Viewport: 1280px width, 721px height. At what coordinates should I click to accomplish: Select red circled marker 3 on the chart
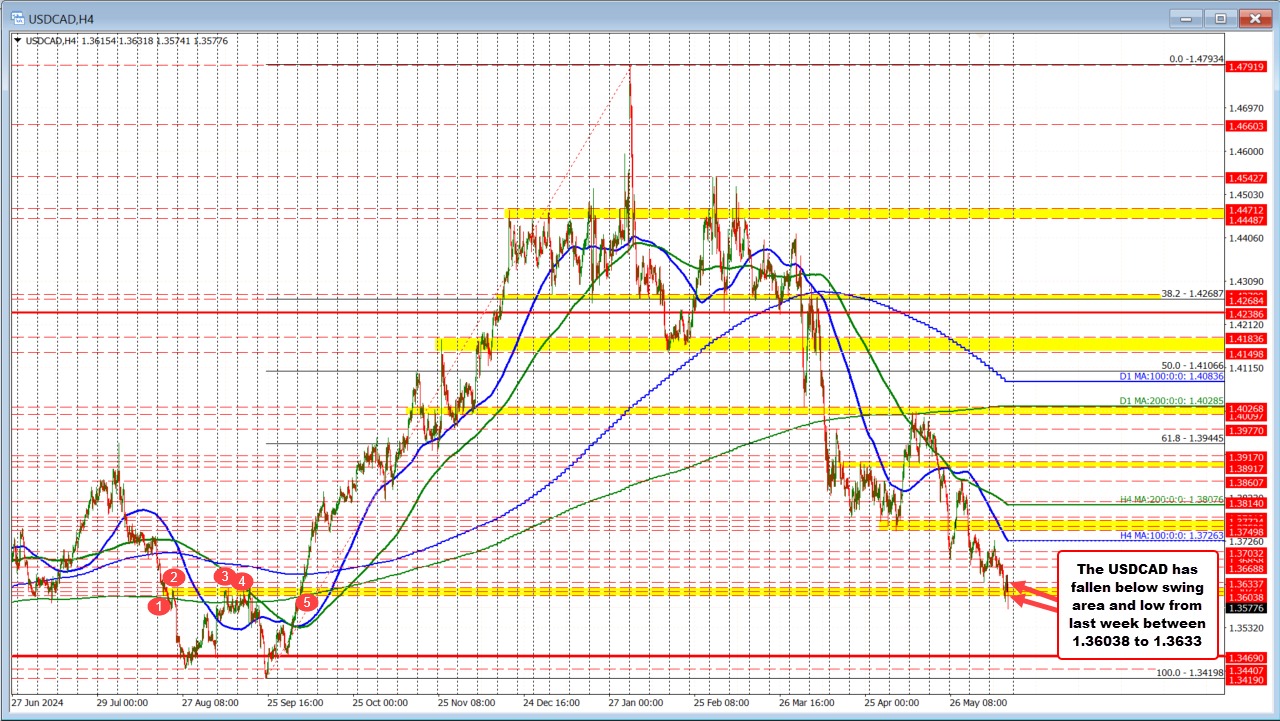coord(225,577)
